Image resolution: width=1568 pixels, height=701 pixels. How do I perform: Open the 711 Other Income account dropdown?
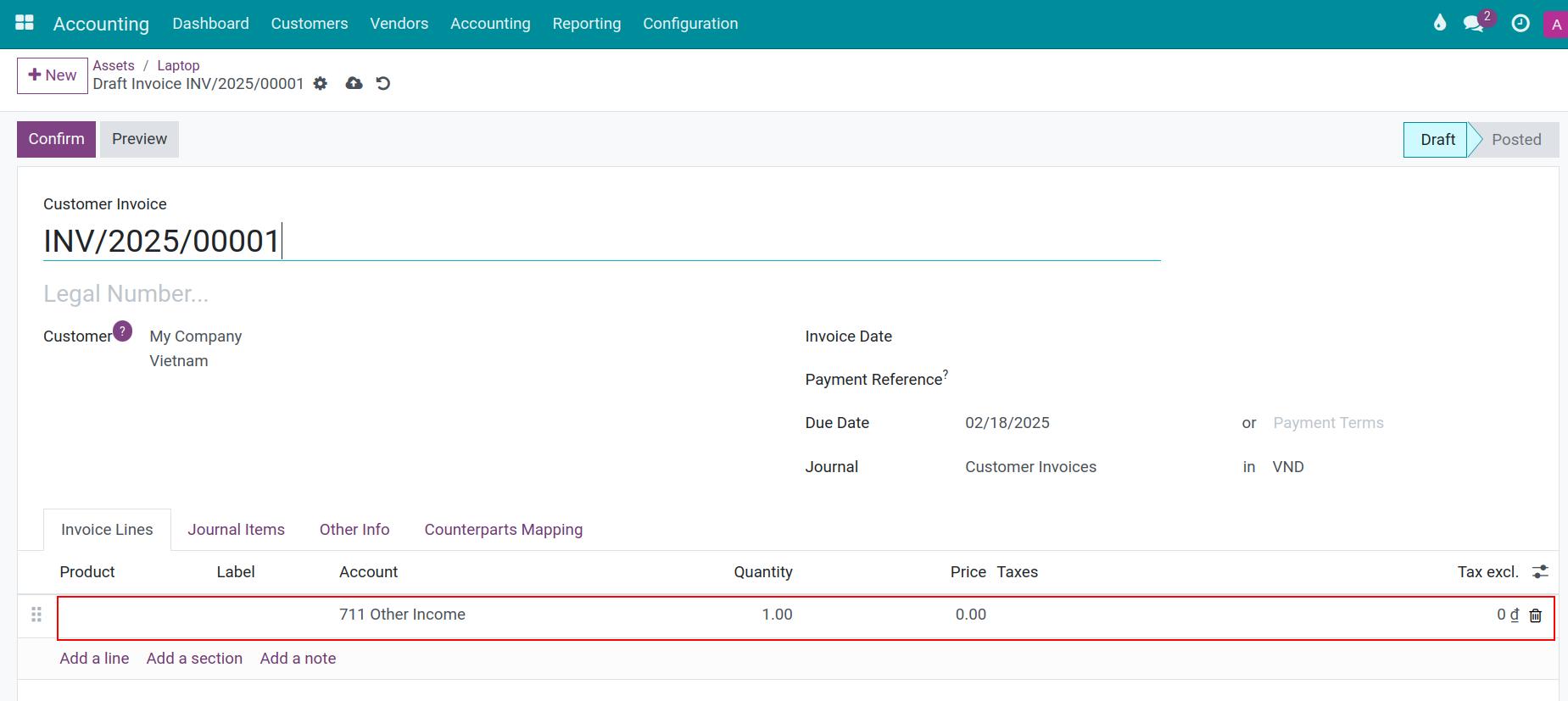(402, 615)
